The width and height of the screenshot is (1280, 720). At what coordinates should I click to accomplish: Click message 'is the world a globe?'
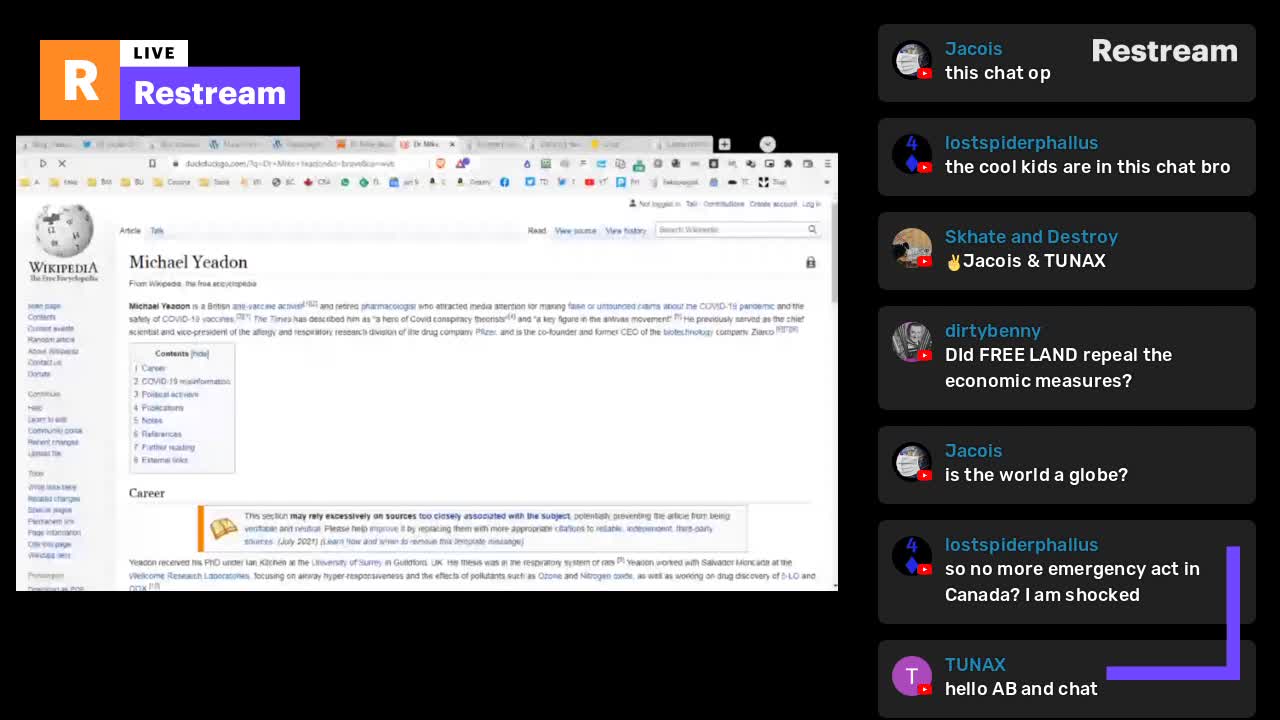(x=1036, y=475)
